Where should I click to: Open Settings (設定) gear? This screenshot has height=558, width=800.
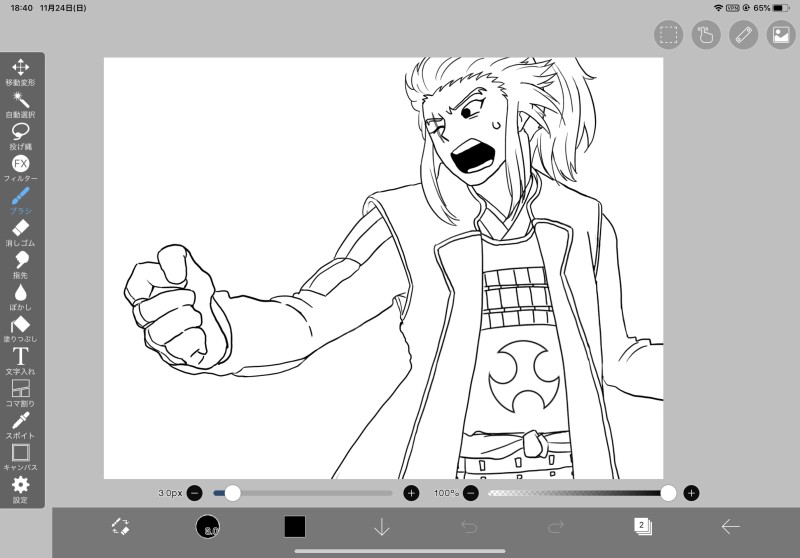pyautogui.click(x=20, y=490)
